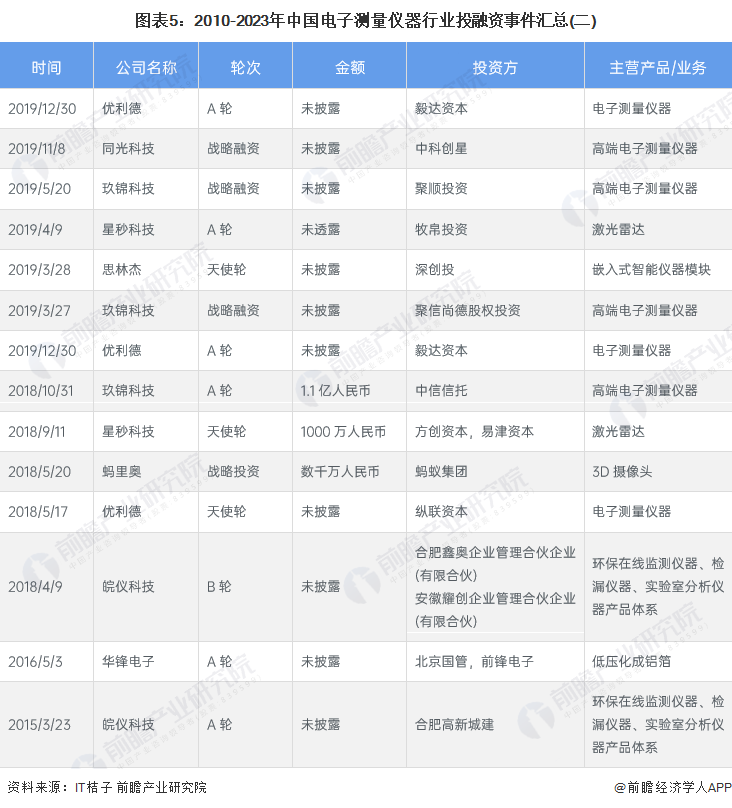Click the 中科创星 investor cell
The width and height of the screenshot is (732, 808).
pos(441,148)
